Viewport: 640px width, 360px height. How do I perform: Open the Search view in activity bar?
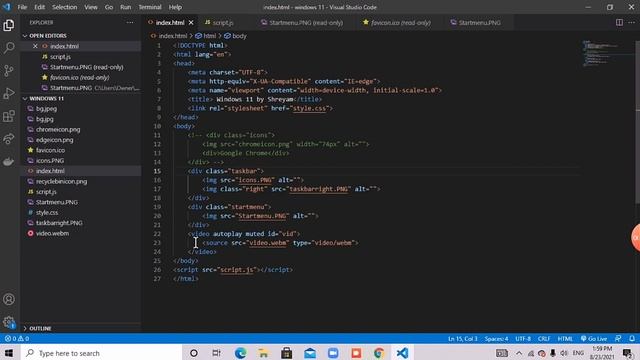[x=9, y=48]
